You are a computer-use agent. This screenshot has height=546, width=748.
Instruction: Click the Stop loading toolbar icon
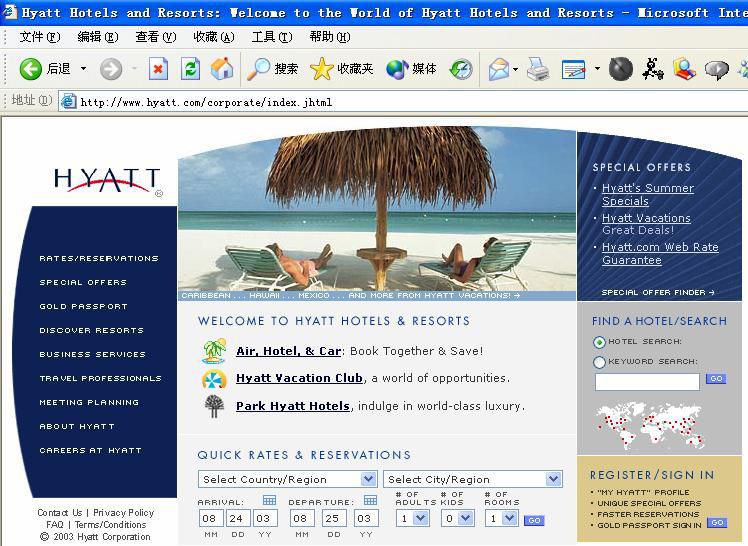[158, 69]
